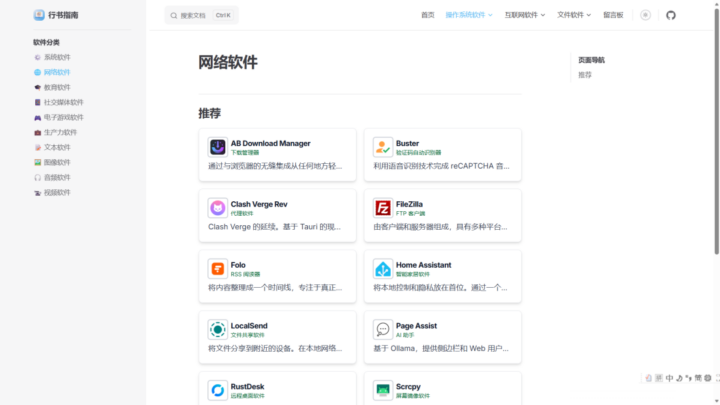Click the Scrcpy app icon

pos(382,390)
